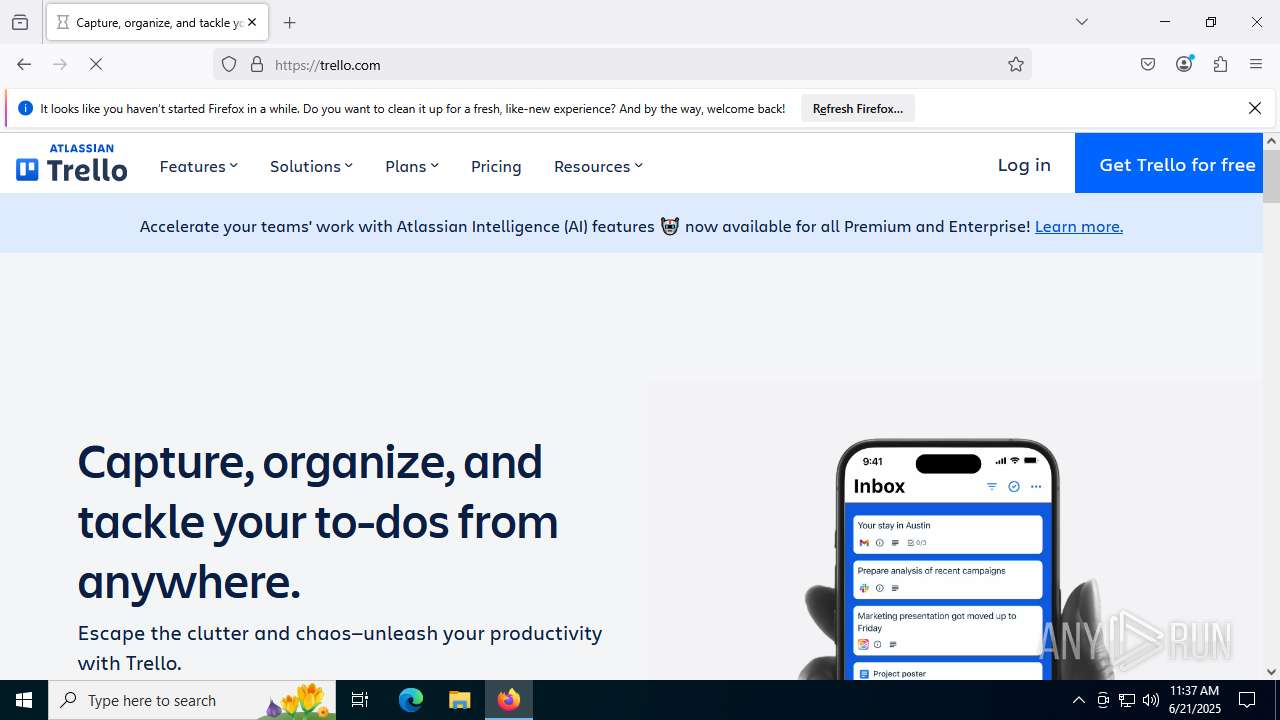Expand the Features menu
The height and width of the screenshot is (720, 1280).
pos(198,166)
